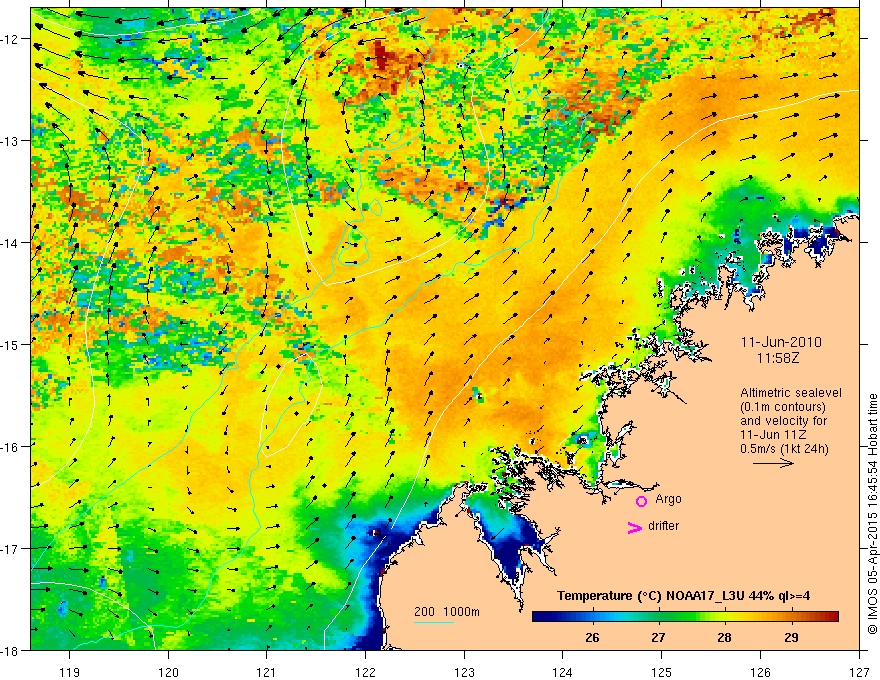Click the 'and velocity for' legend line
Viewport: 880px width, 680px height.
click(x=783, y=421)
